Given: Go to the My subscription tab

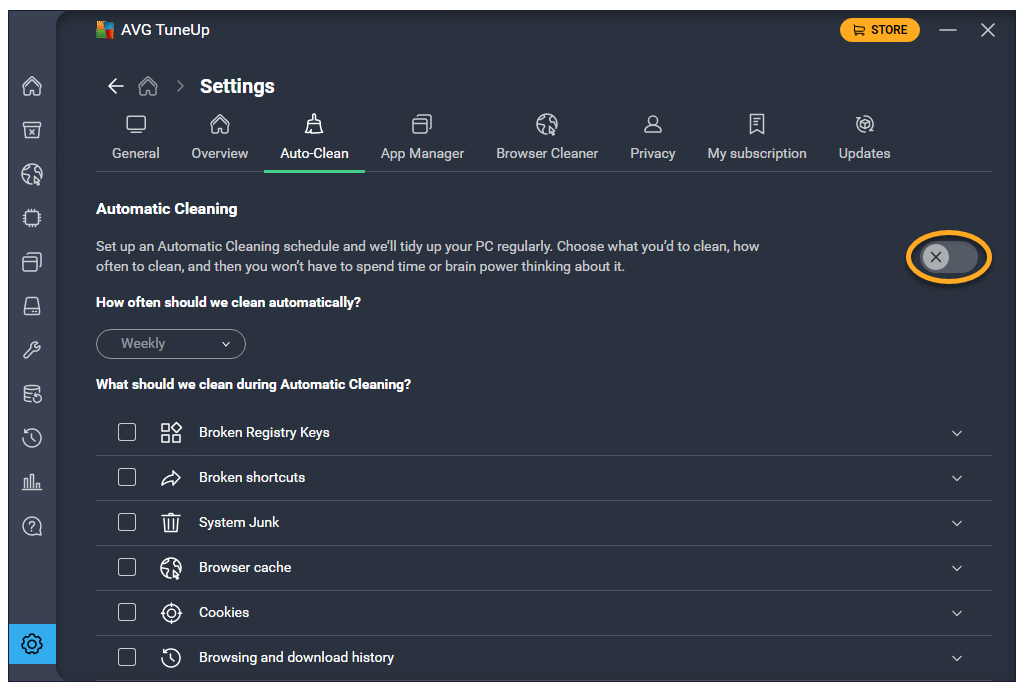Looking at the screenshot, I should [x=757, y=138].
